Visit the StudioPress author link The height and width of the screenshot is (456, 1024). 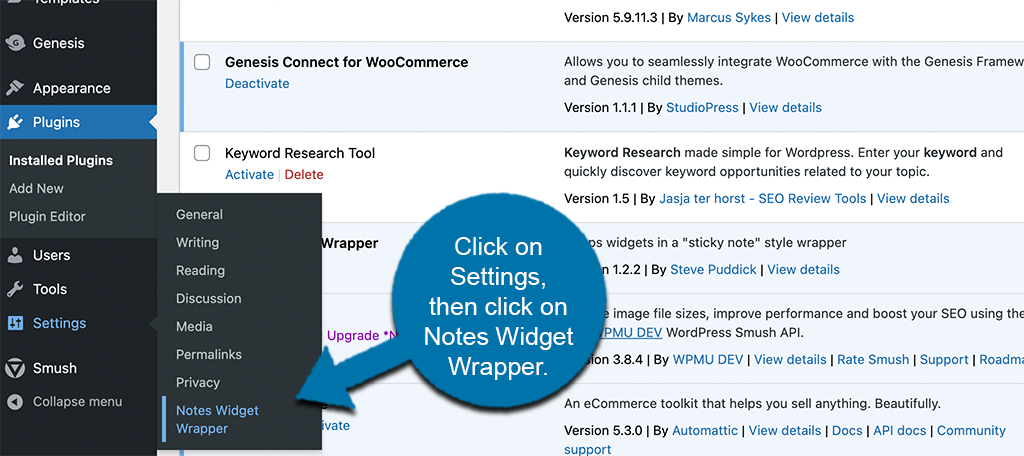pos(701,107)
